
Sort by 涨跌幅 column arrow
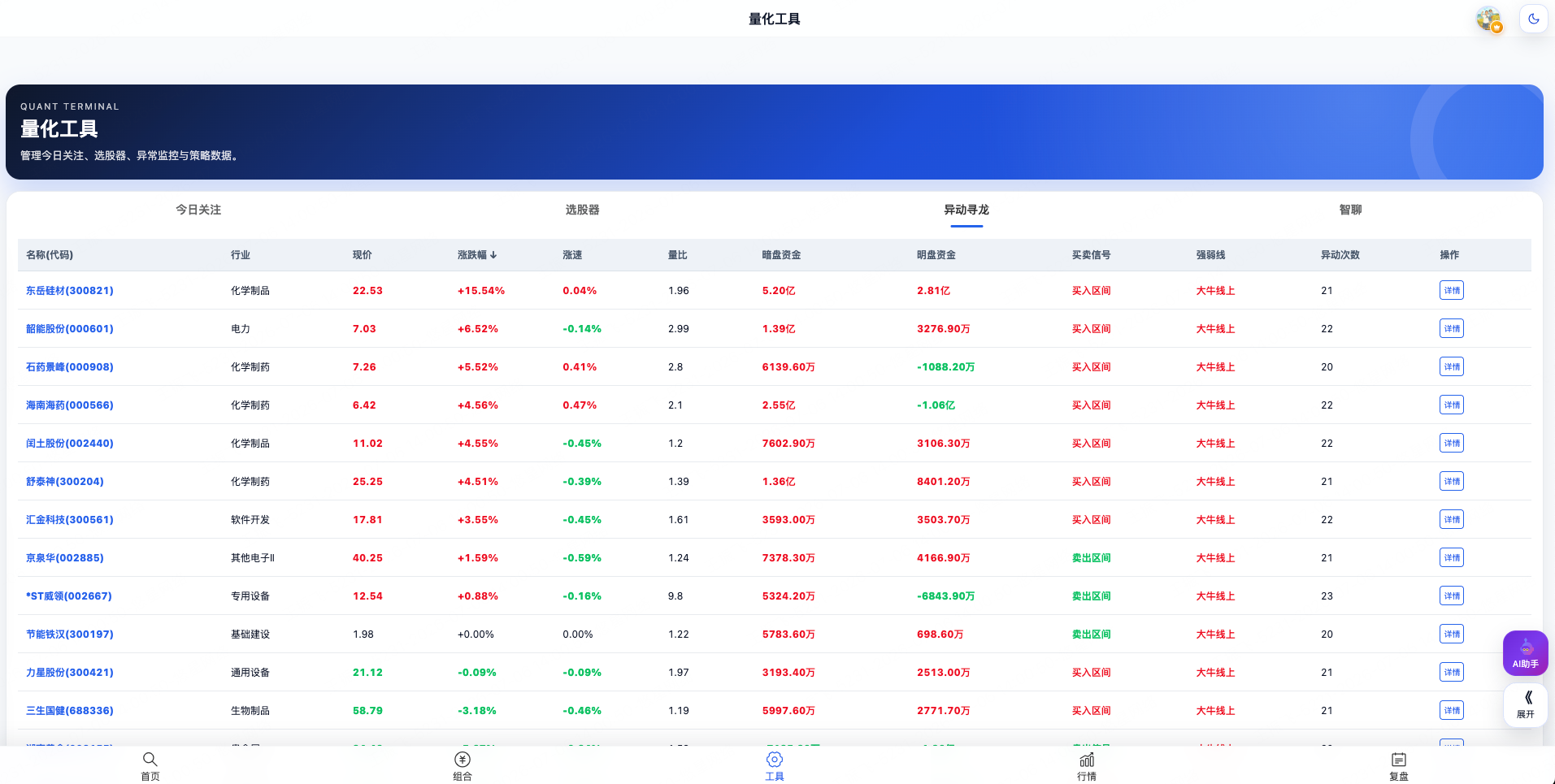(493, 255)
